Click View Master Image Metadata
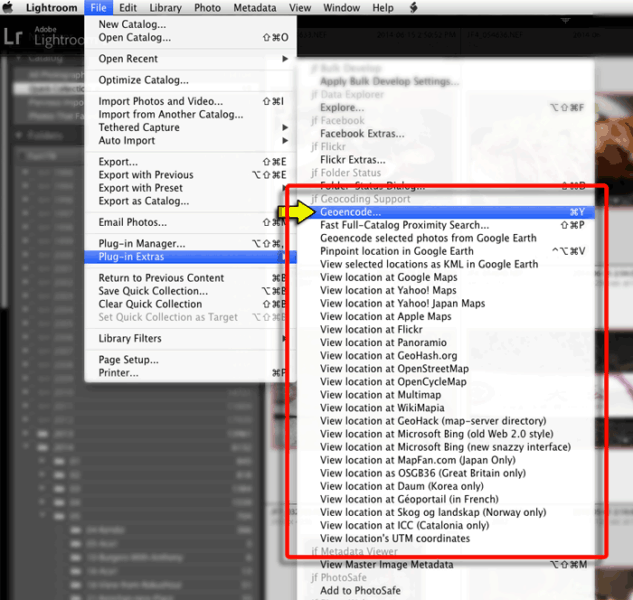The image size is (633, 600). point(386,565)
